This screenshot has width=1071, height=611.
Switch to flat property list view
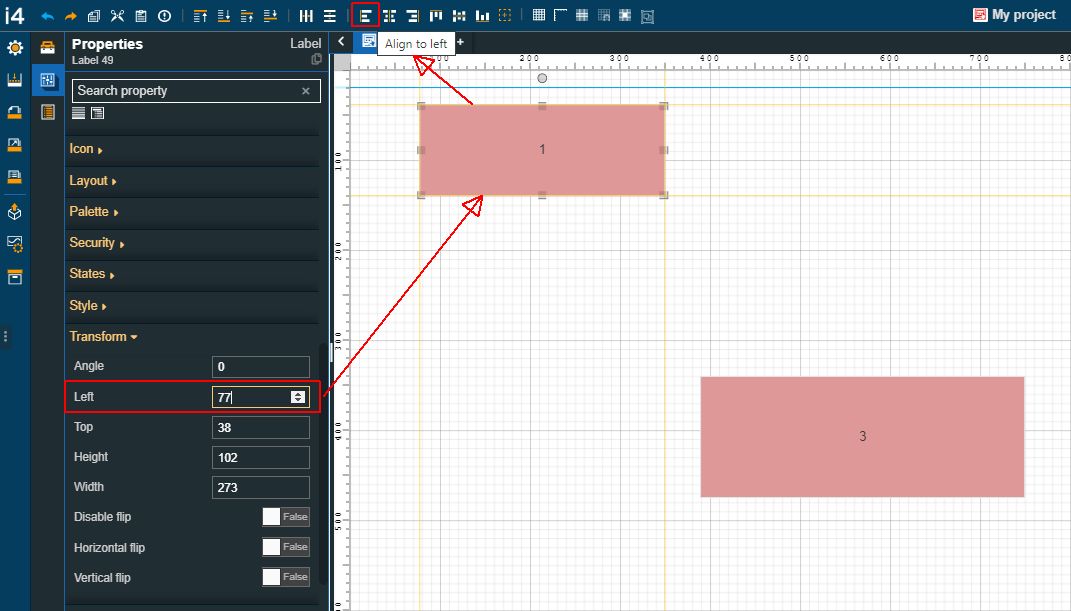click(x=79, y=113)
